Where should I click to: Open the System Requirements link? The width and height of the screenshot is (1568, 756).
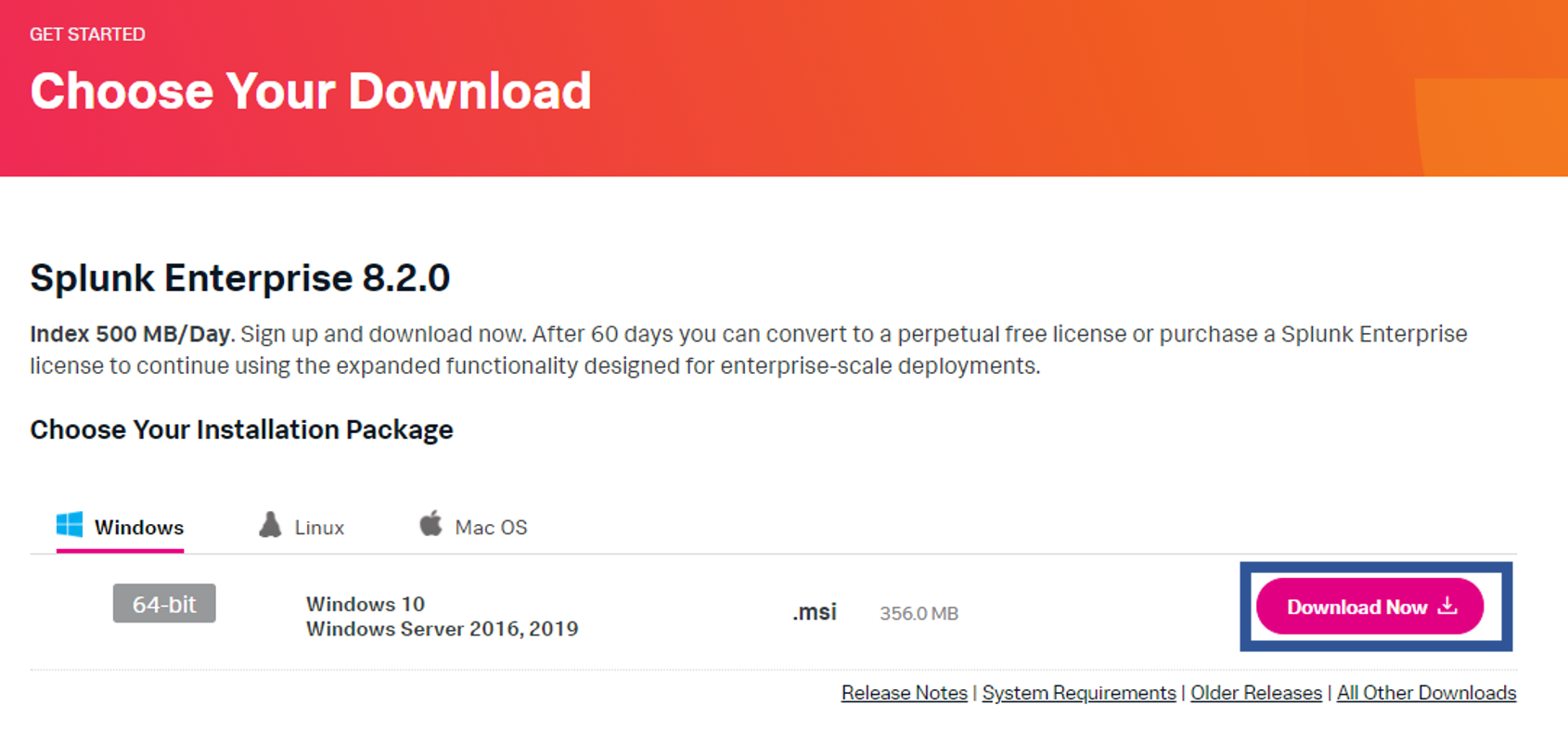pyautogui.click(x=1079, y=693)
